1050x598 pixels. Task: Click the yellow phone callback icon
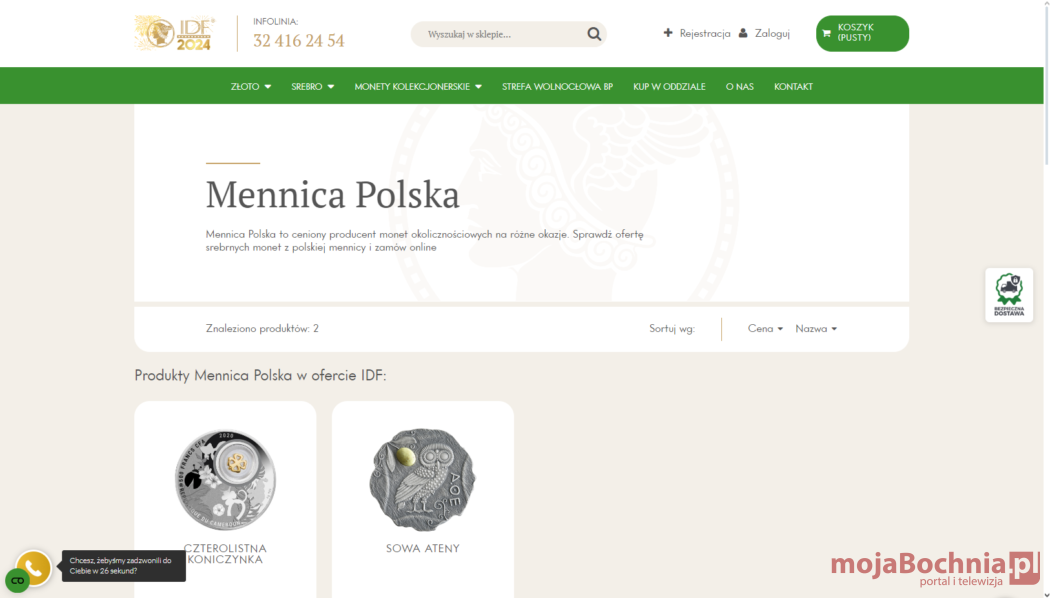click(33, 568)
